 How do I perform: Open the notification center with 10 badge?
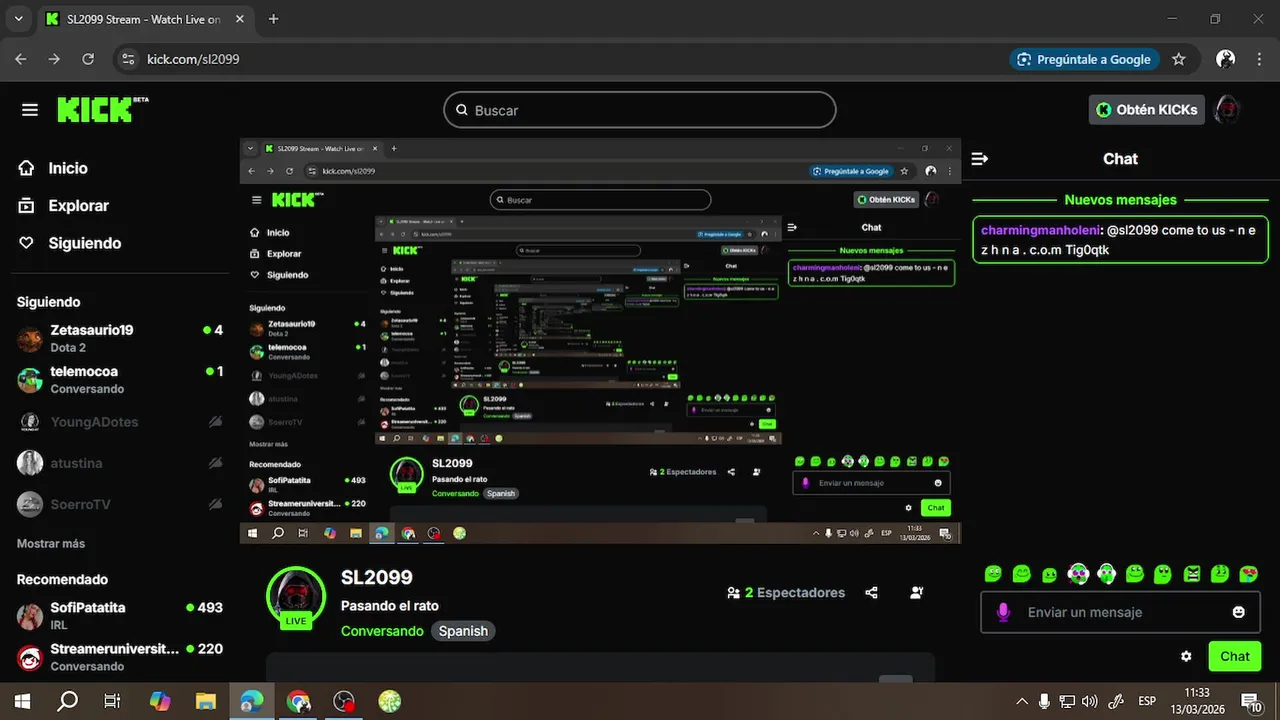(1251, 701)
